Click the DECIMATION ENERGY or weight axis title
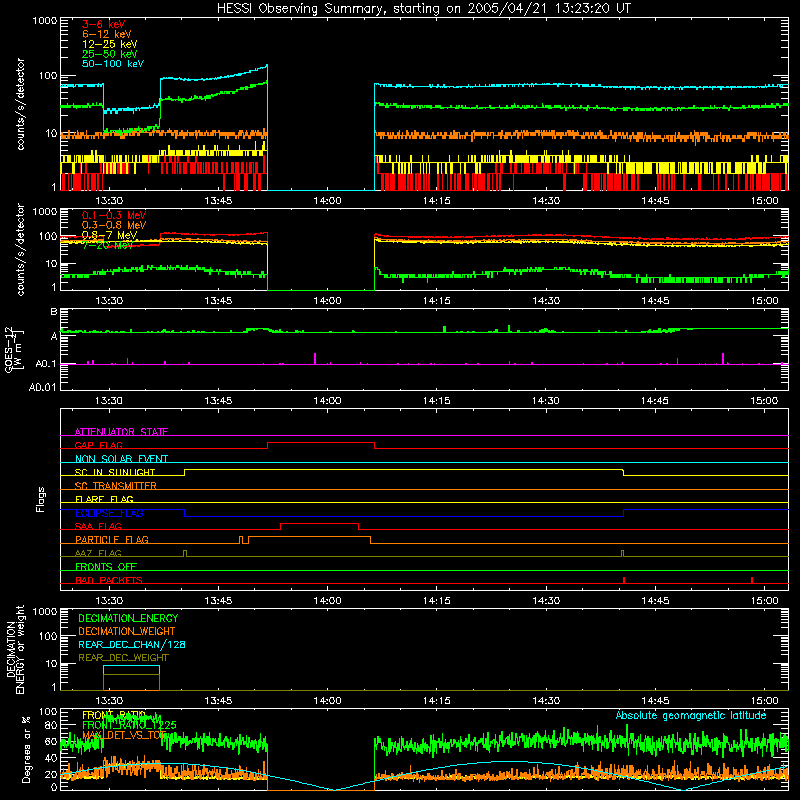This screenshot has height=800, width=800. click(x=15, y=650)
